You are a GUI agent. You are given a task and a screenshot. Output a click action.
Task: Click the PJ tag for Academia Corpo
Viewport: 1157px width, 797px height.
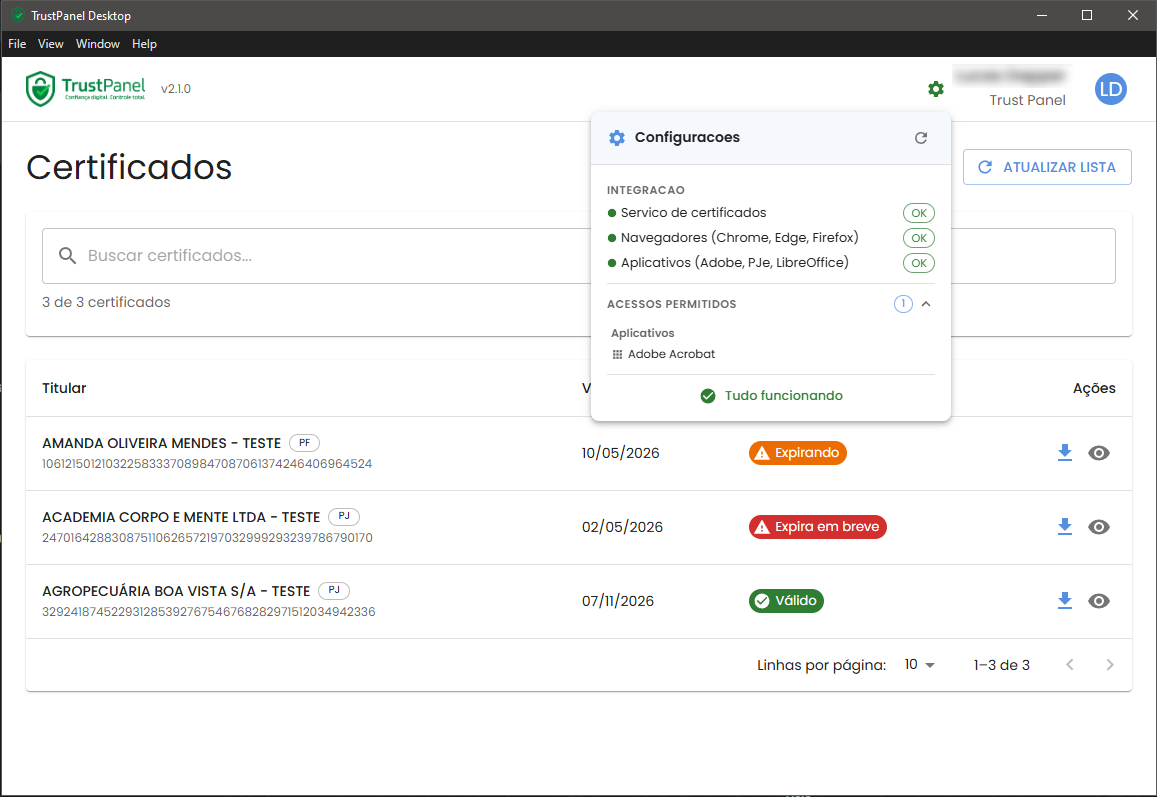(344, 517)
